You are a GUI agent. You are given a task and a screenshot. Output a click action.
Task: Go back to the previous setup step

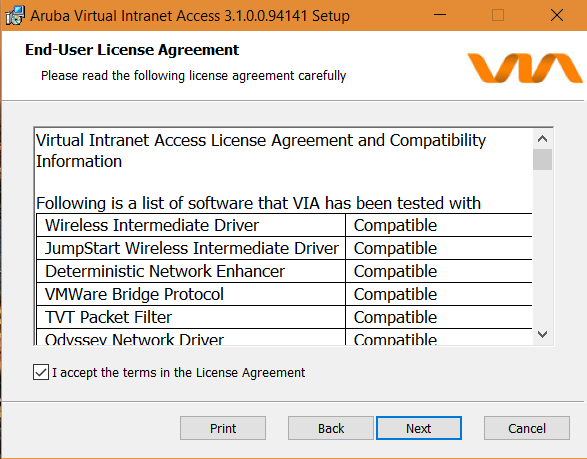[331, 428]
